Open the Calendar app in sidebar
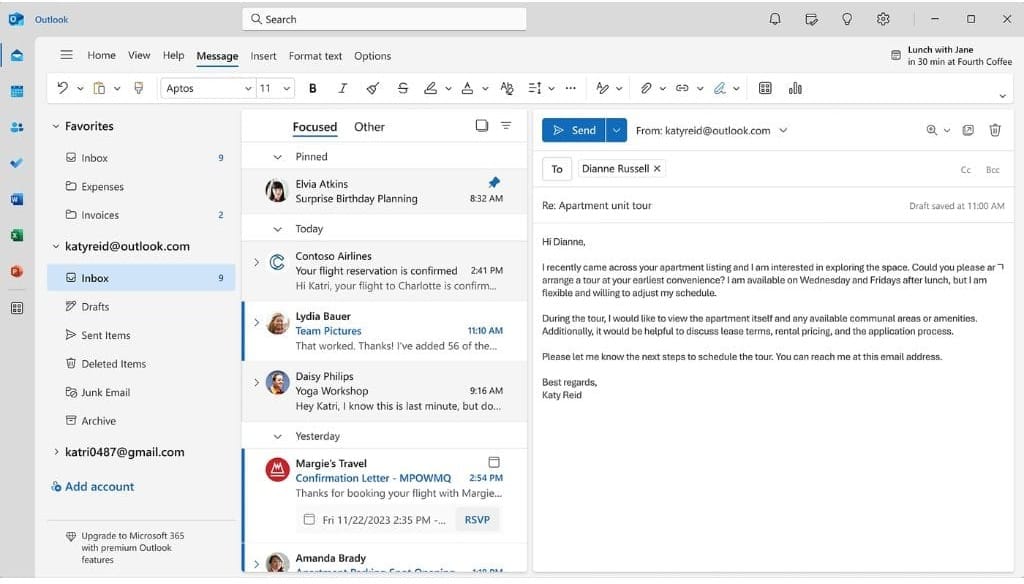This screenshot has height=584, width=1024. pos(17,91)
